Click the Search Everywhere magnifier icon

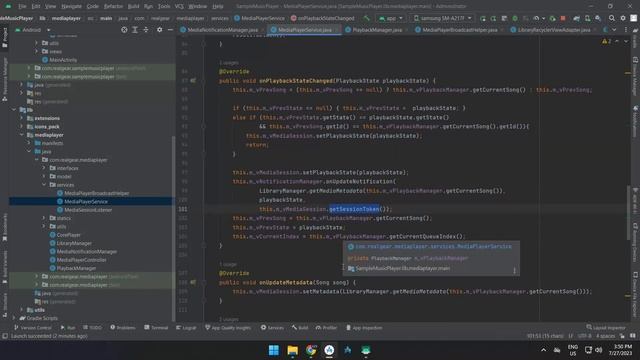611,18
